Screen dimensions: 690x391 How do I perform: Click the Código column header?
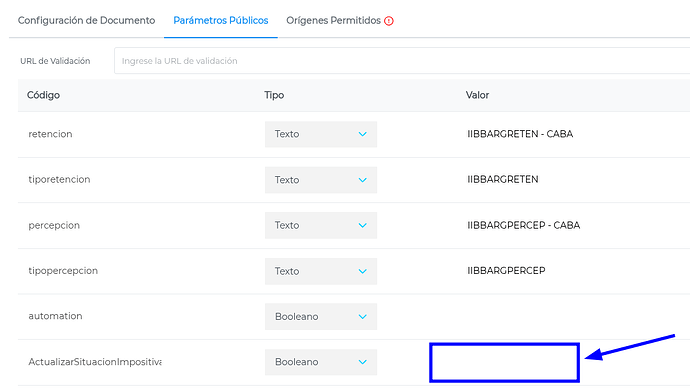pyautogui.click(x=43, y=95)
